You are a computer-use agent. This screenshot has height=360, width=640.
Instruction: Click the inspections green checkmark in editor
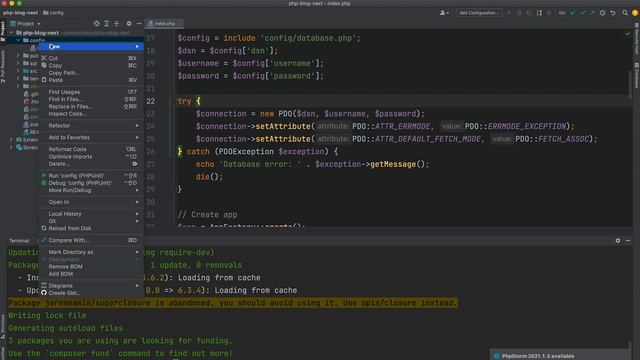point(627,34)
